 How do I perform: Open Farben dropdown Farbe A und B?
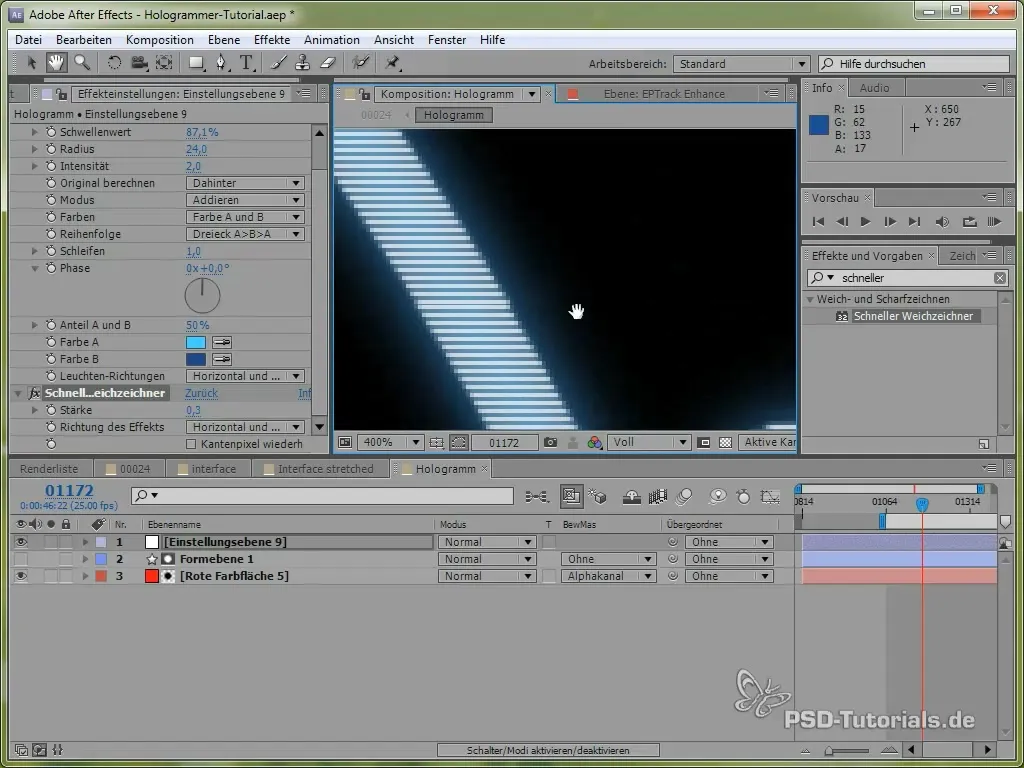coord(245,217)
